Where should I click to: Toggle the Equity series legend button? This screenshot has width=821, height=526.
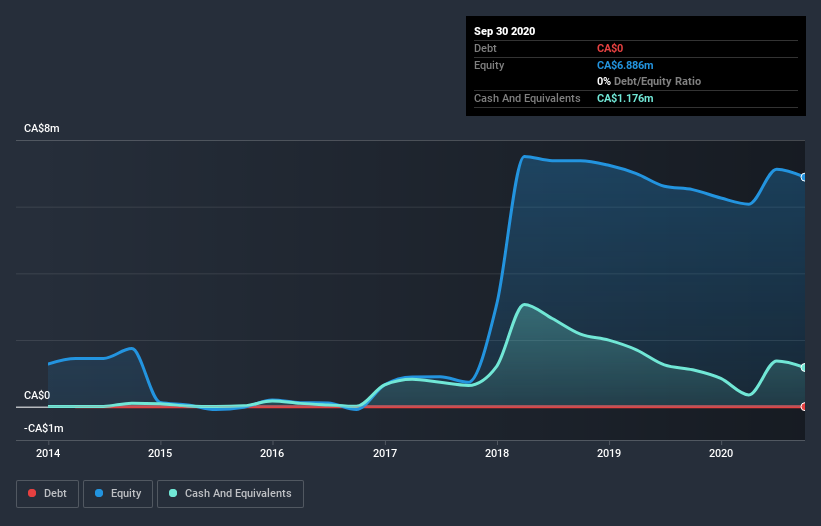(x=118, y=494)
